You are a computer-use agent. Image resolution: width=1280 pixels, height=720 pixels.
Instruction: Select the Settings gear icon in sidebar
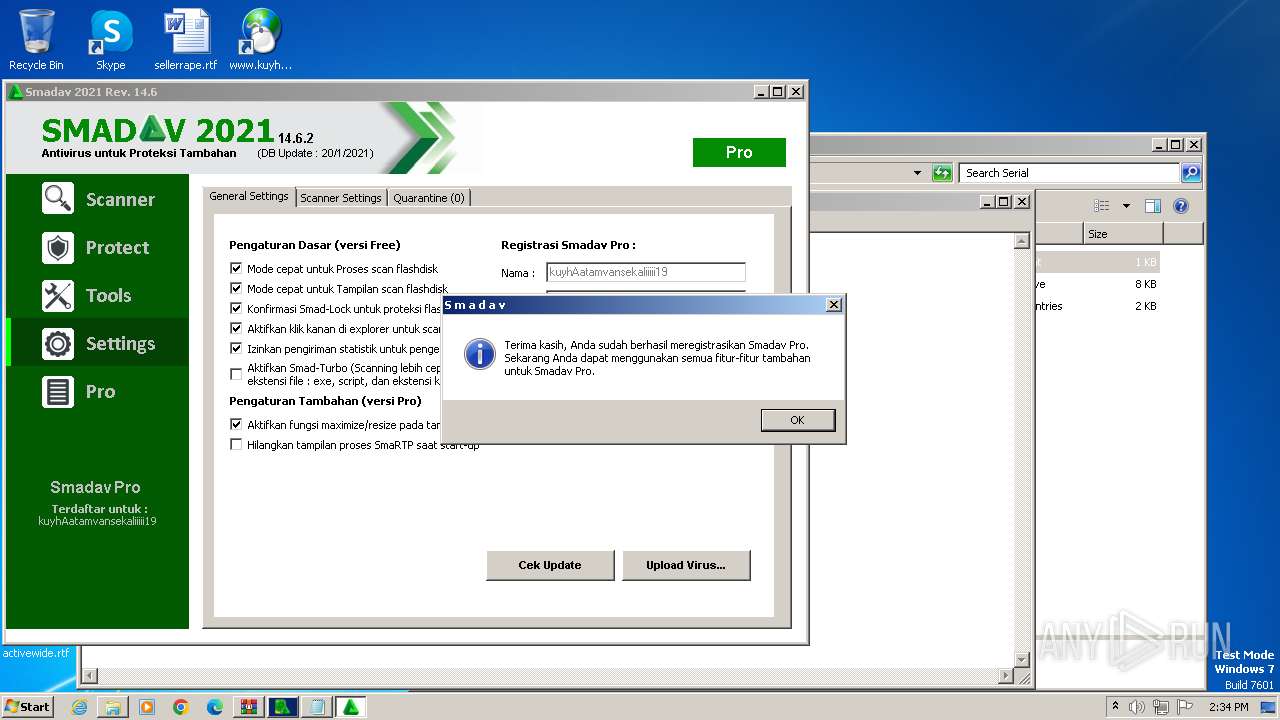tap(58, 343)
